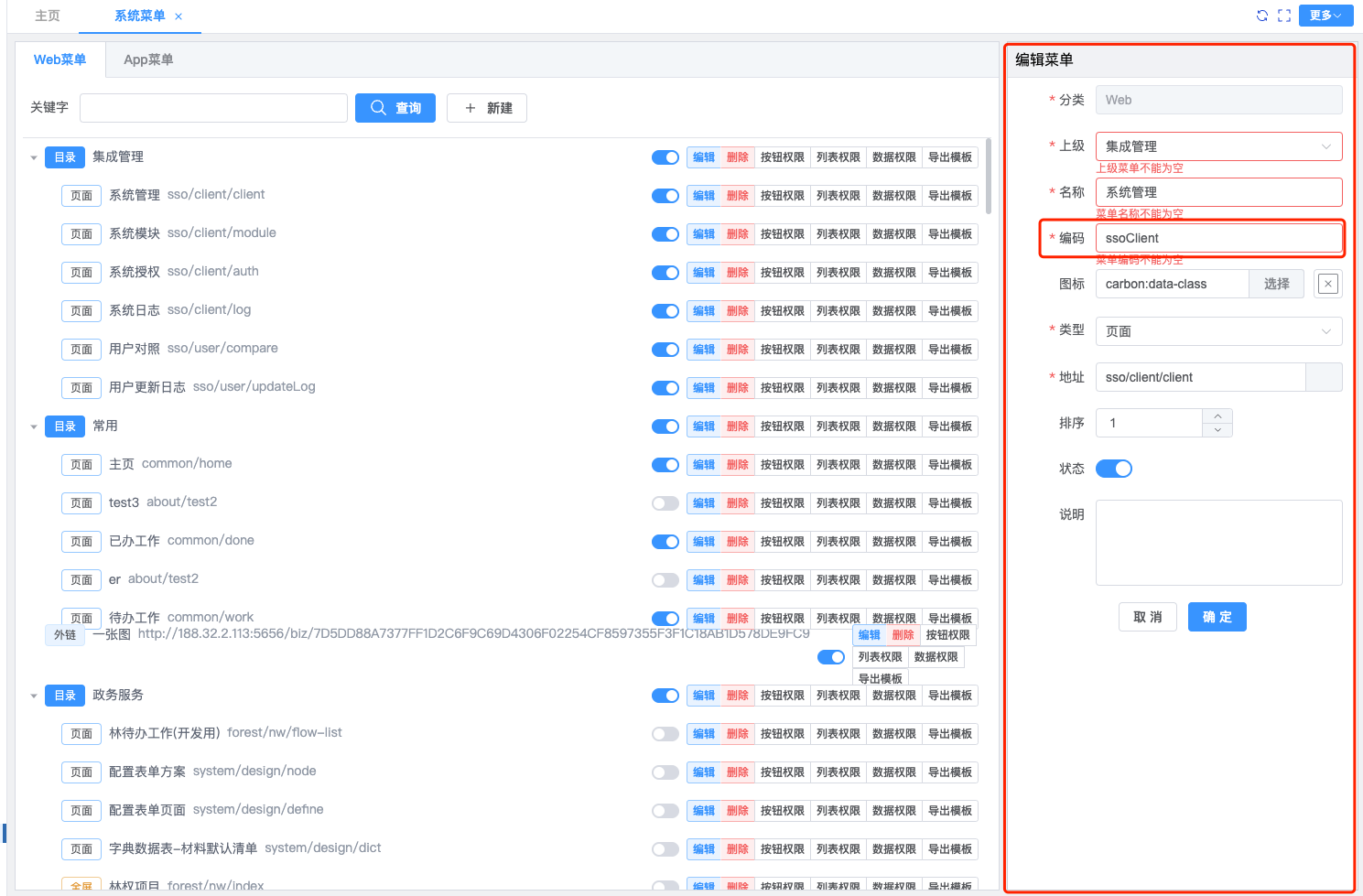Click the refresh icon in top bar
Image resolution: width=1363 pixels, height=896 pixels.
pos(1262,16)
